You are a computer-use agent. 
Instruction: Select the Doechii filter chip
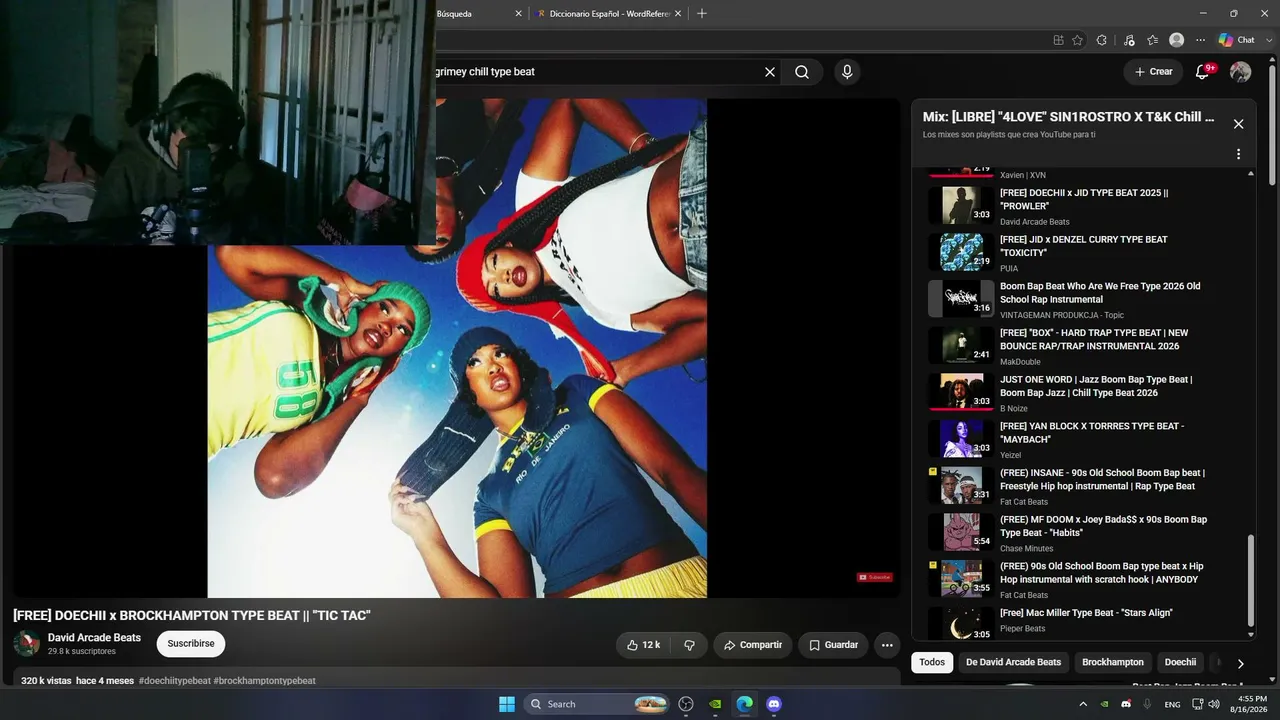(1180, 662)
